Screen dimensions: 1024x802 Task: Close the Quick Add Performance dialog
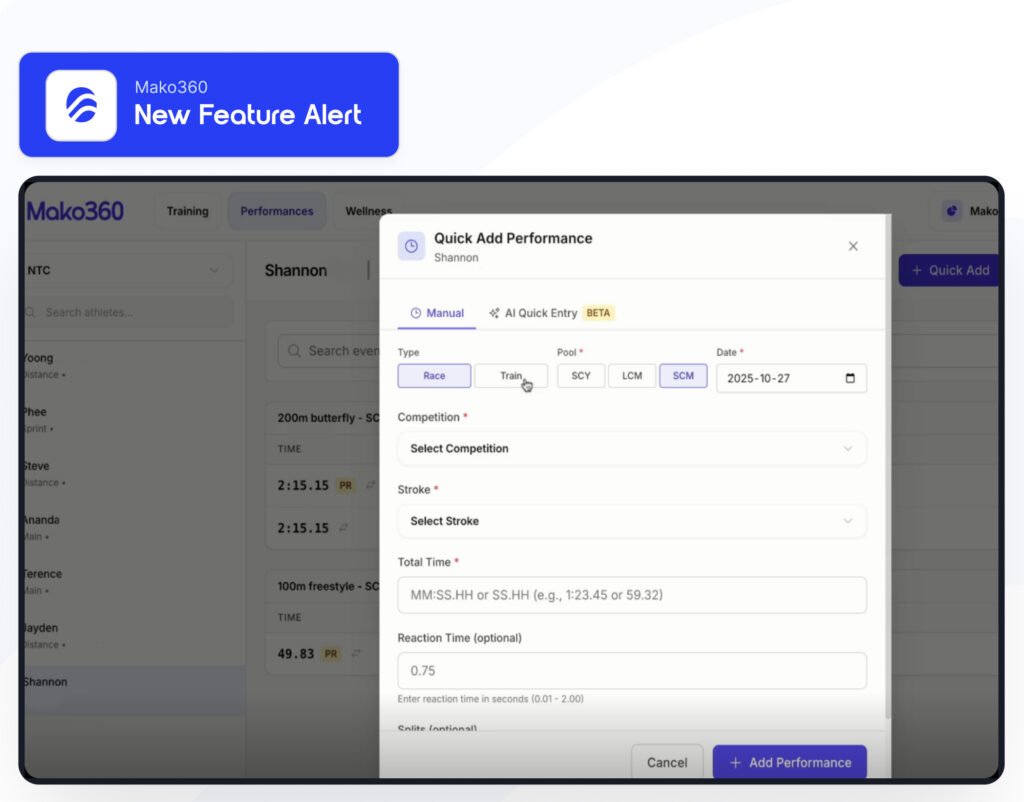(853, 246)
